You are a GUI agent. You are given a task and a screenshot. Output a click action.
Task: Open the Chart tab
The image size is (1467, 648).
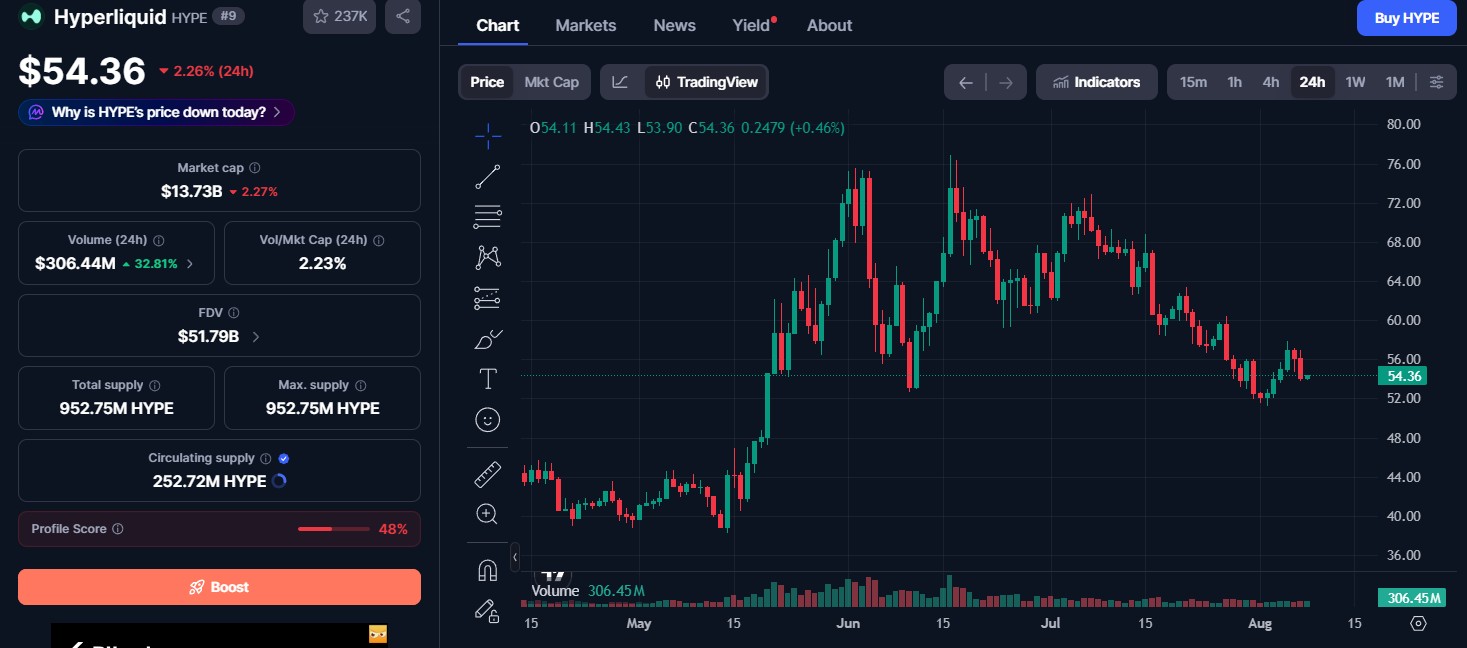[x=498, y=25]
